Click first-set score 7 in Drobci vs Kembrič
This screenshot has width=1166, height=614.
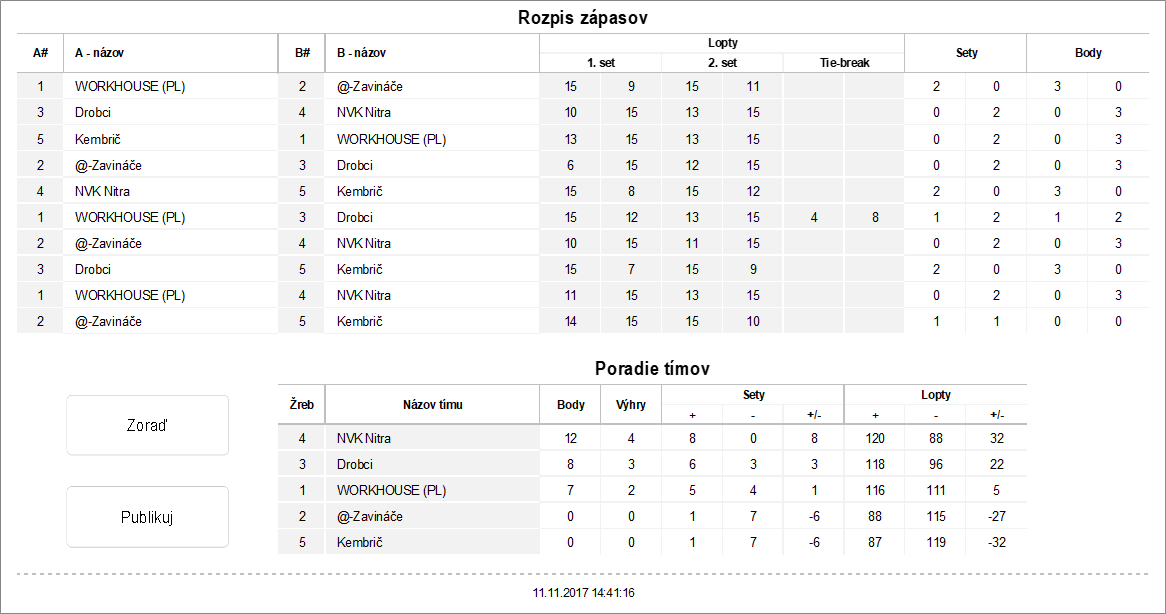pyautogui.click(x=631, y=269)
